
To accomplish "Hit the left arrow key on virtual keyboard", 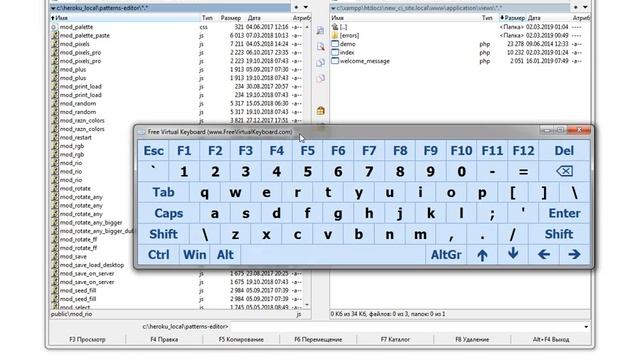I will [544, 255].
